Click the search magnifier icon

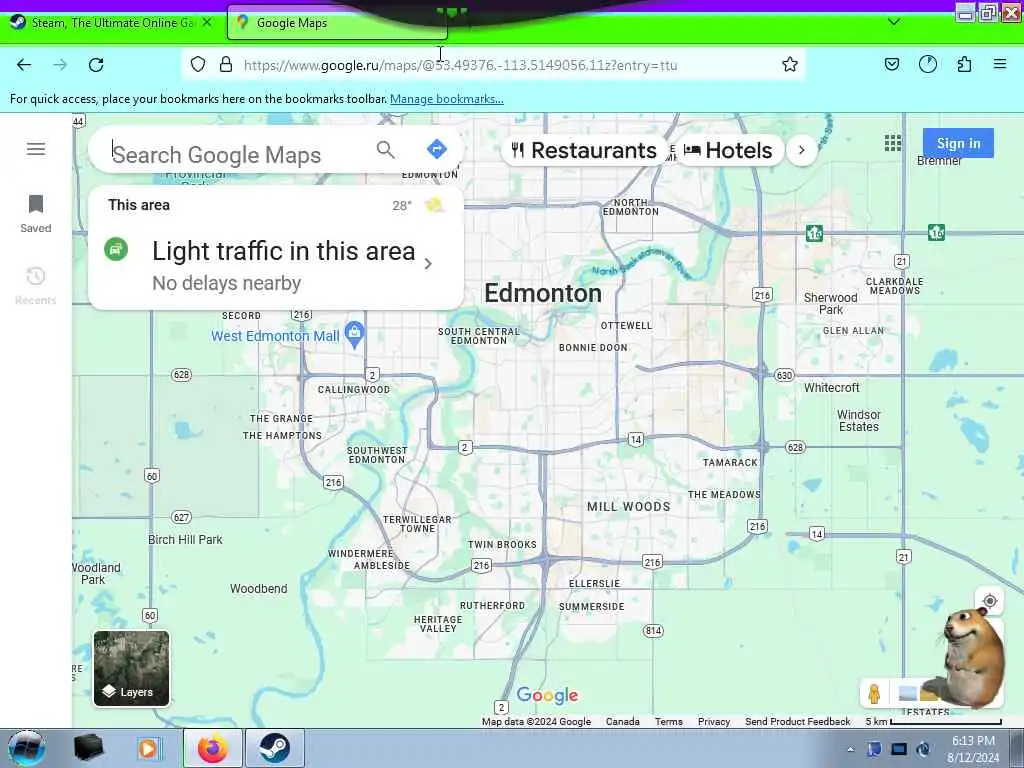(x=385, y=150)
